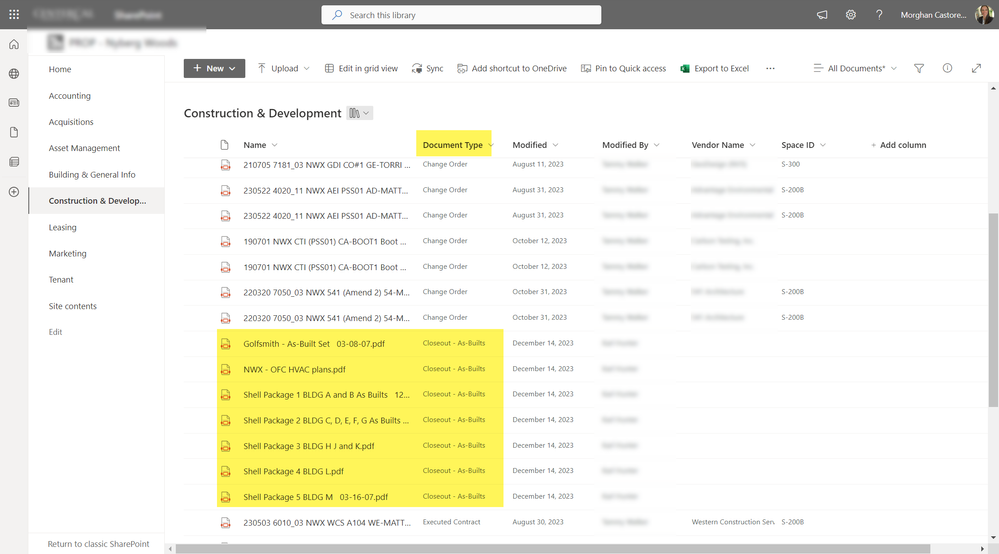This screenshot has height=554, width=999.
Task: Click PDF icon for 210705 7181_03 NWX GDI
Action: tap(226, 165)
